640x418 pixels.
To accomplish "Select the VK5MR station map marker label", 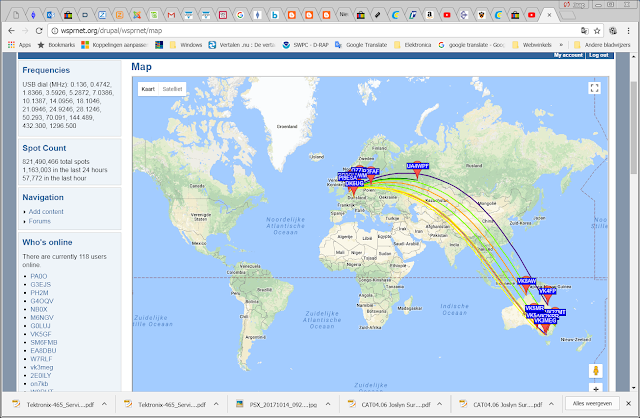I will pyautogui.click(x=534, y=309).
